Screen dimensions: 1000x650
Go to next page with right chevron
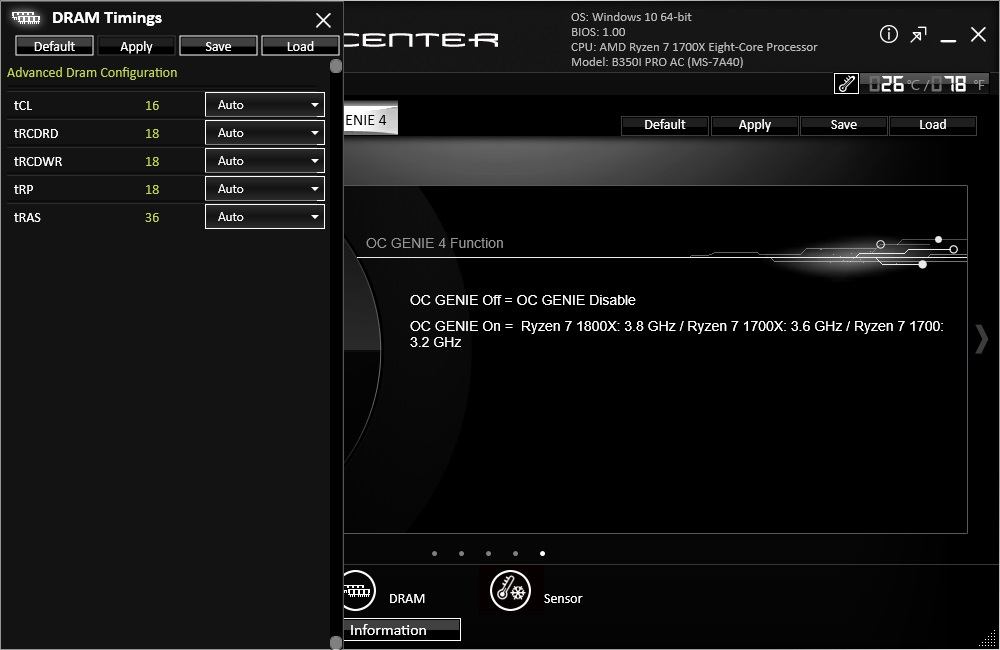point(982,338)
